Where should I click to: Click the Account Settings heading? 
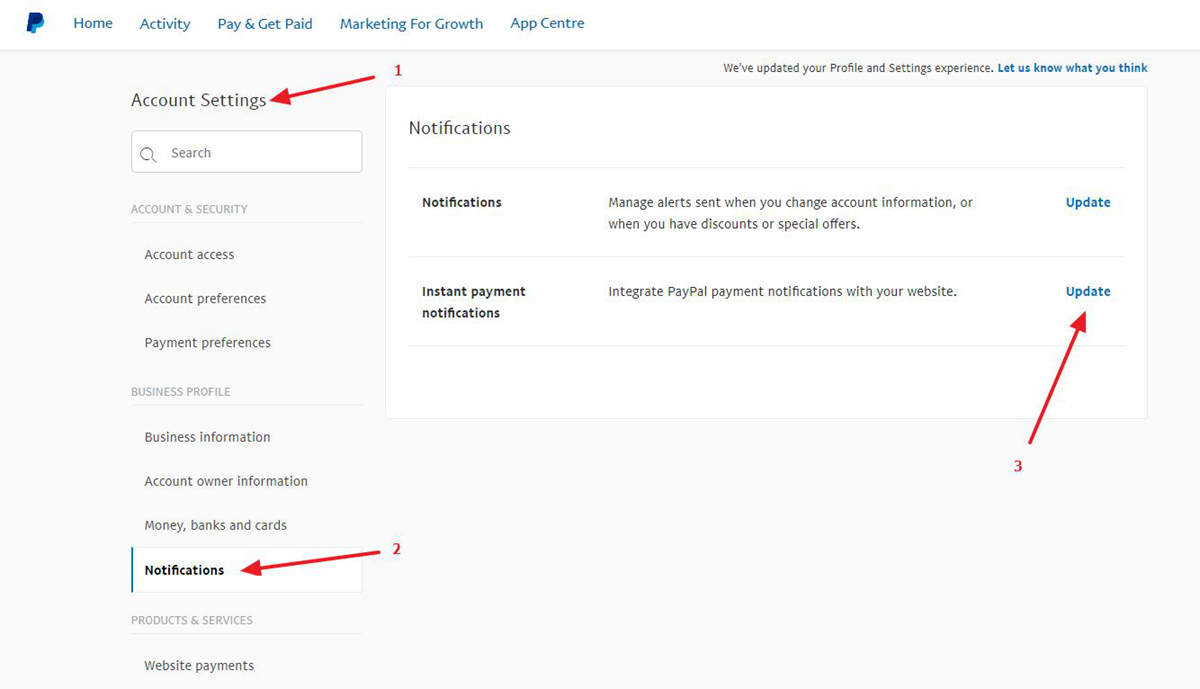(199, 100)
